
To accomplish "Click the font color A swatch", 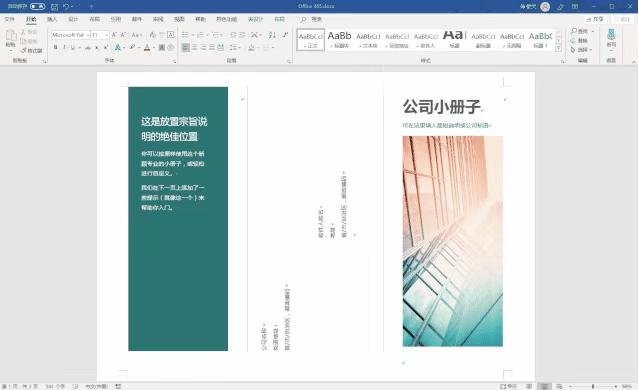I will (147, 48).
